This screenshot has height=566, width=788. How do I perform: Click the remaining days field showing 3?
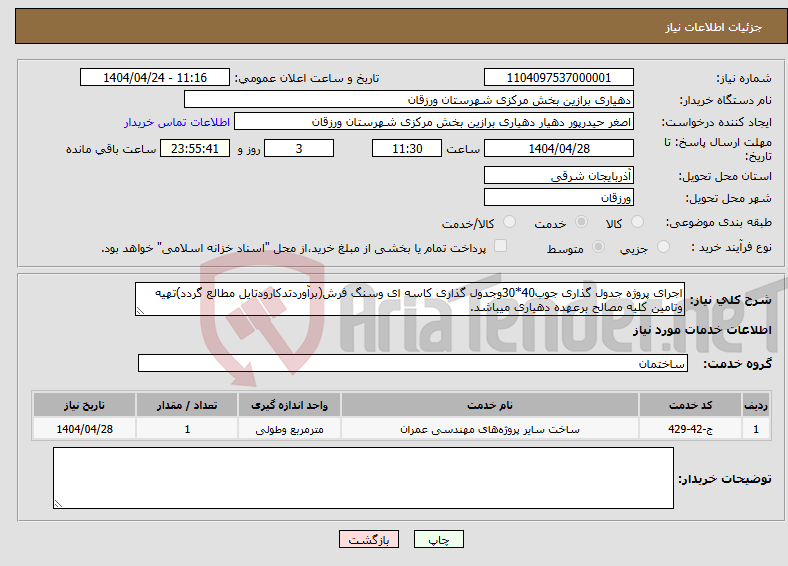pos(299,148)
